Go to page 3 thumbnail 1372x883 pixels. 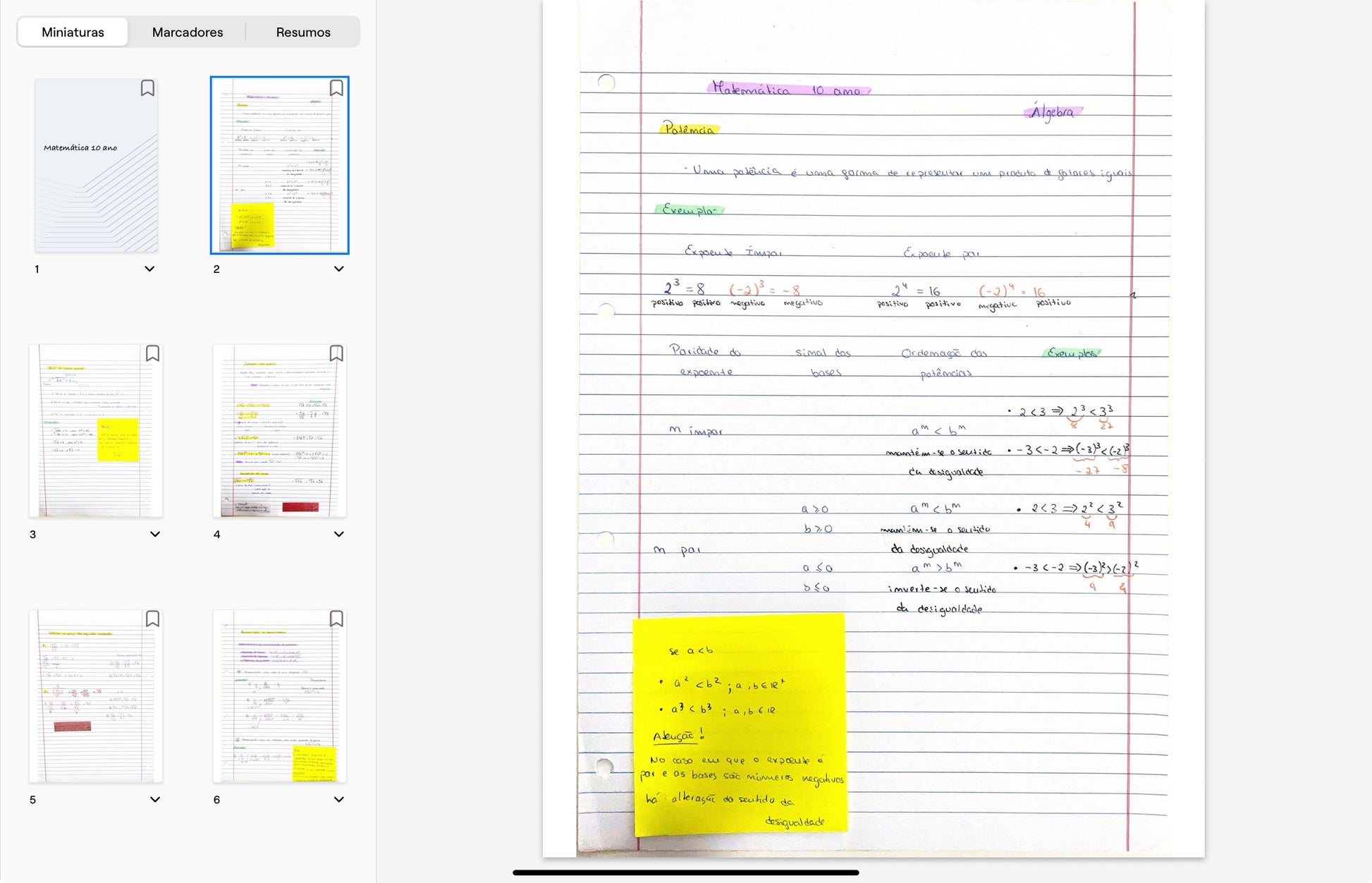(96, 430)
